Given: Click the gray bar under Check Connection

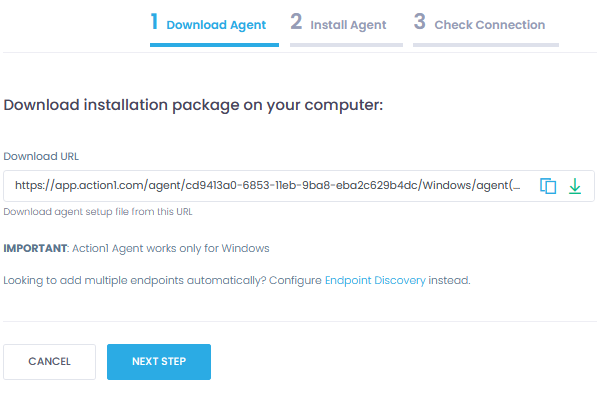Looking at the screenshot, I should tap(486, 45).
